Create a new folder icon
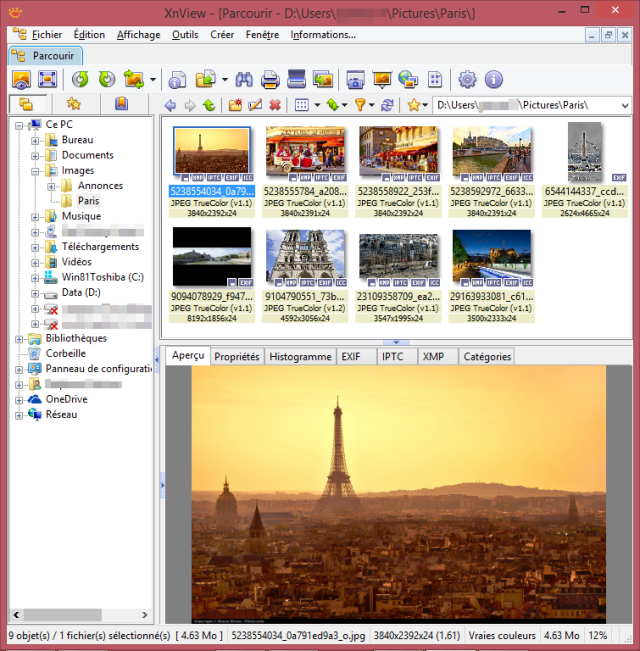The width and height of the screenshot is (640, 651). [235, 105]
